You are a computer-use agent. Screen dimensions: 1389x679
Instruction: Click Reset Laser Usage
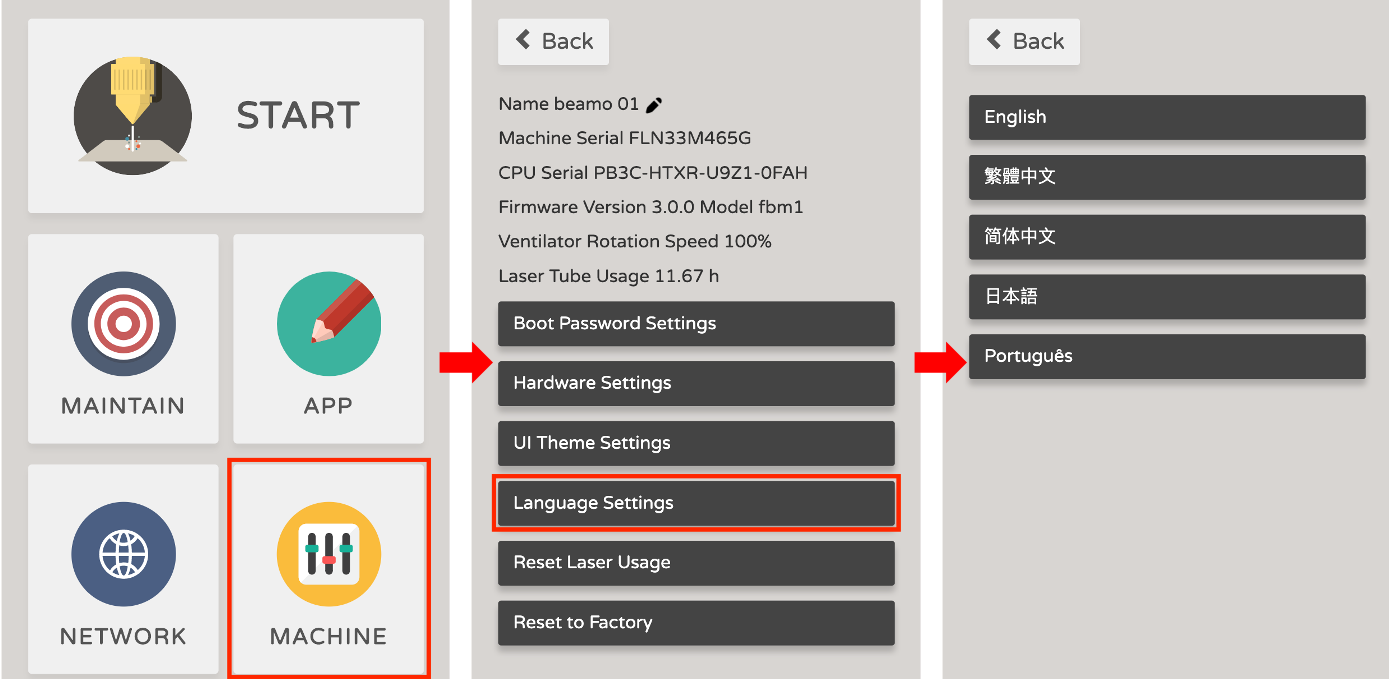696,563
